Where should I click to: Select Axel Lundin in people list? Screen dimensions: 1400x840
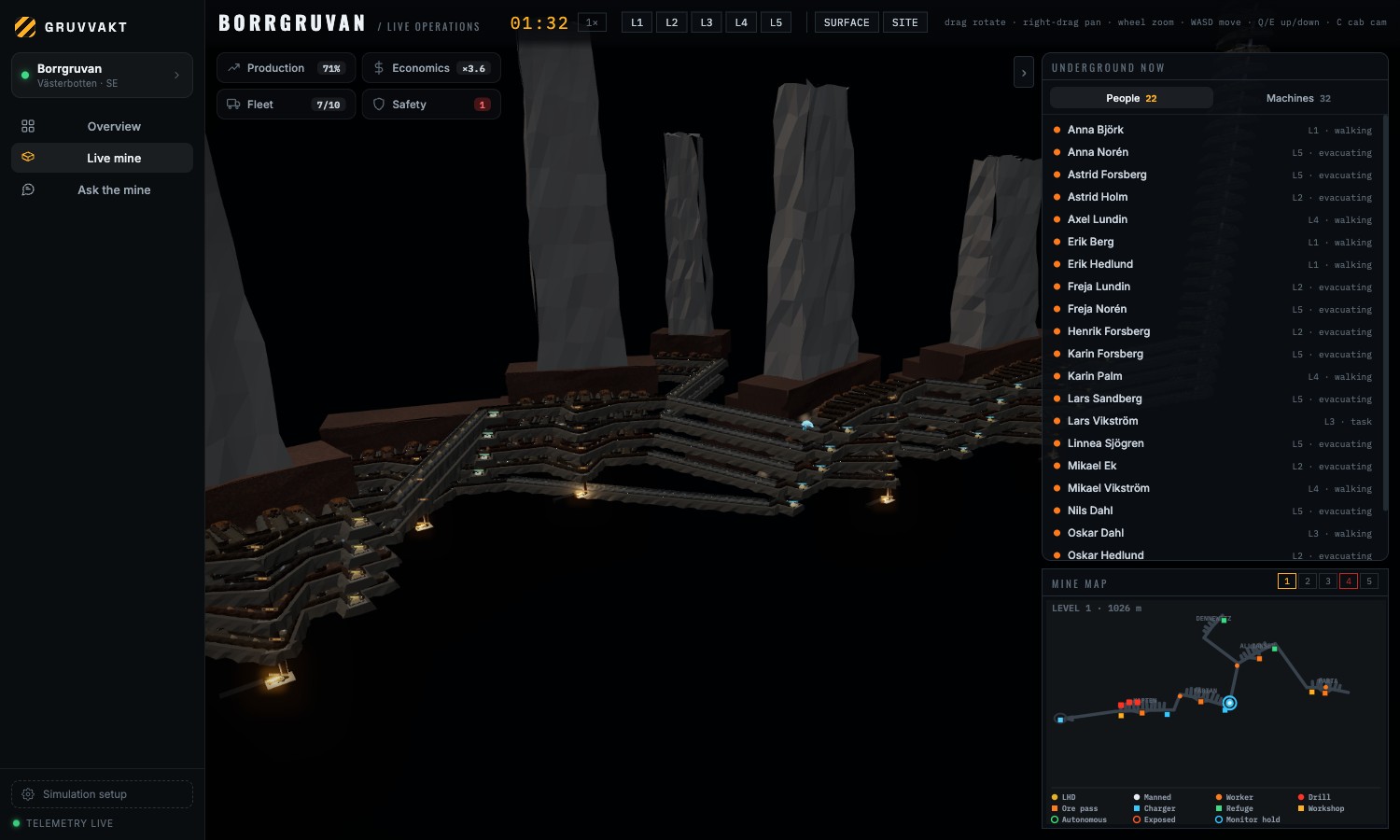point(1212,219)
